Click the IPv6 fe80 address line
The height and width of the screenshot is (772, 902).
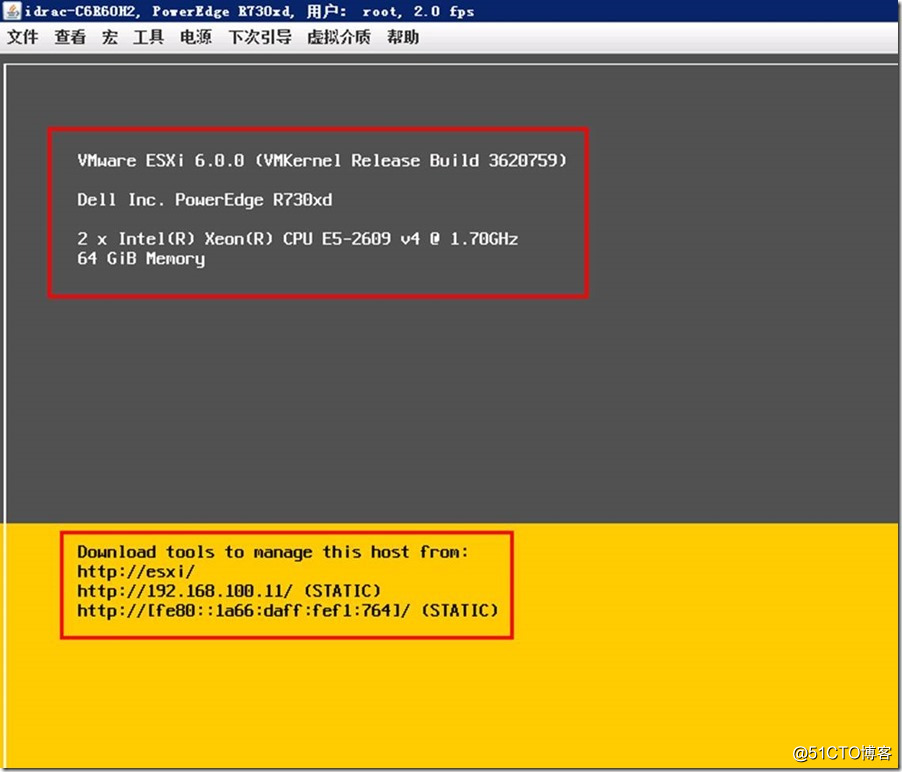[287, 610]
